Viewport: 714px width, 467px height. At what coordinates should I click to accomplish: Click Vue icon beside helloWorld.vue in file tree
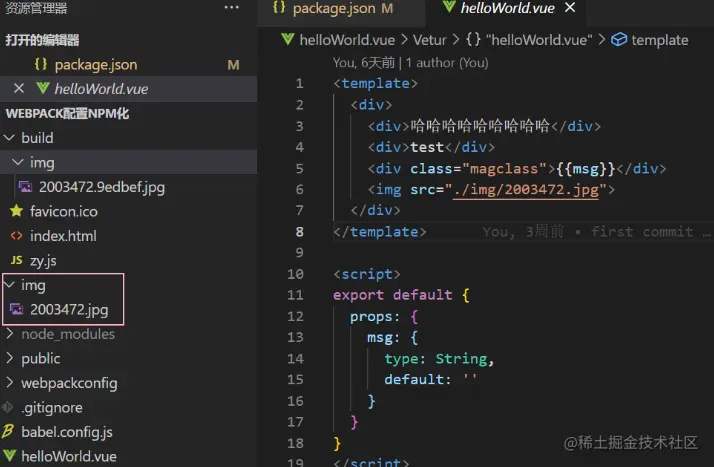pos(10,456)
